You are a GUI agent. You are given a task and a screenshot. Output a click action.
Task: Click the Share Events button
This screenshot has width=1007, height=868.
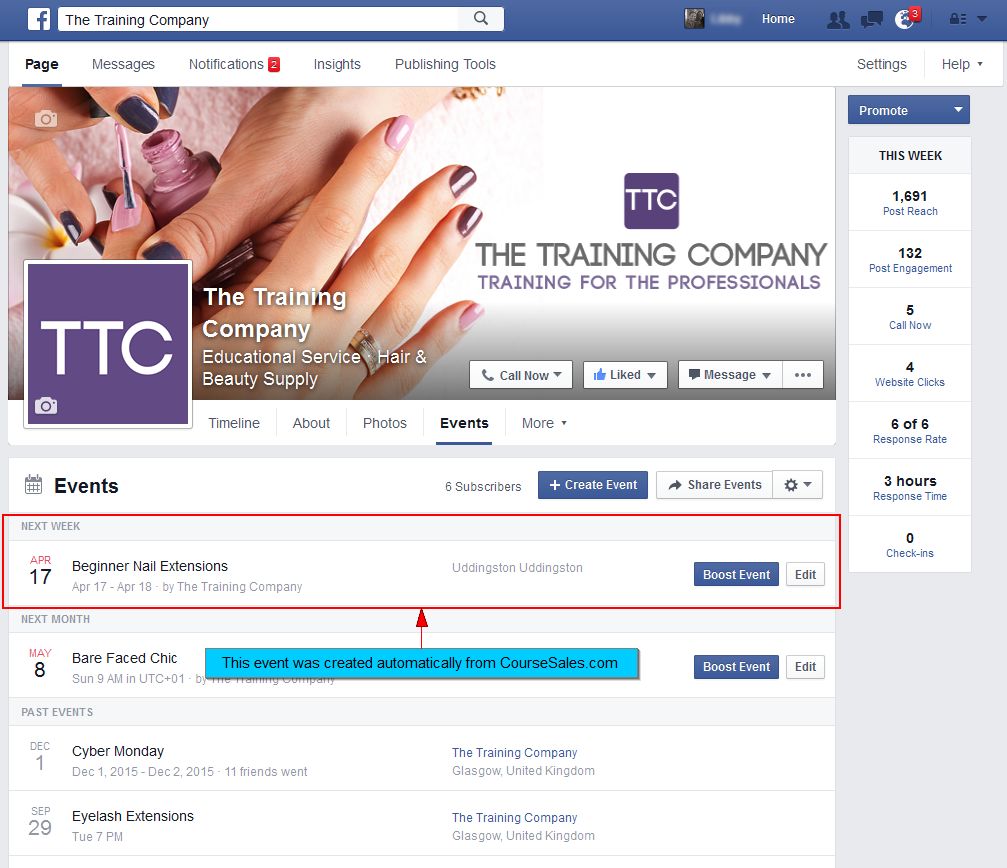tap(714, 485)
